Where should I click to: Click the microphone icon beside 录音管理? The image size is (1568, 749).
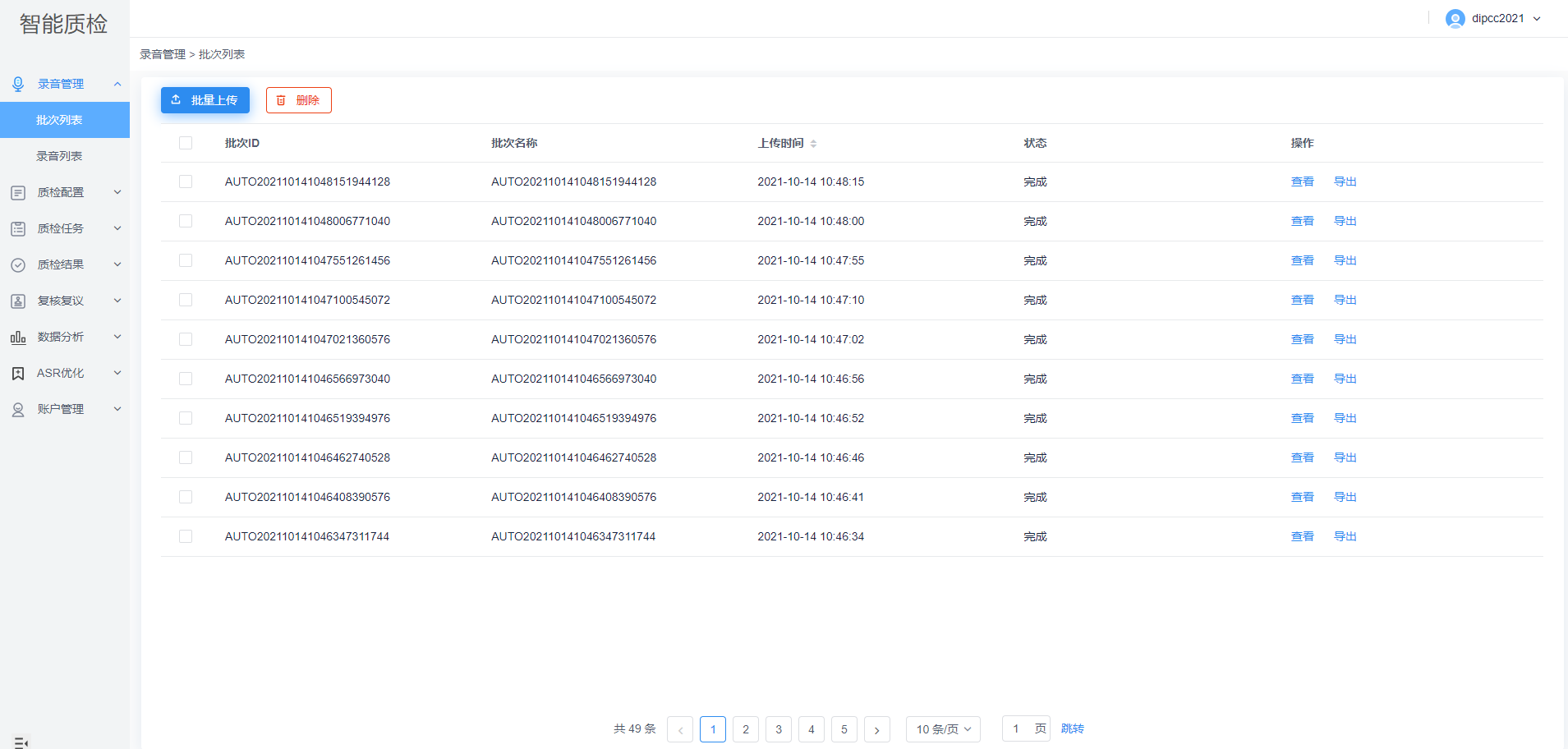[x=18, y=84]
